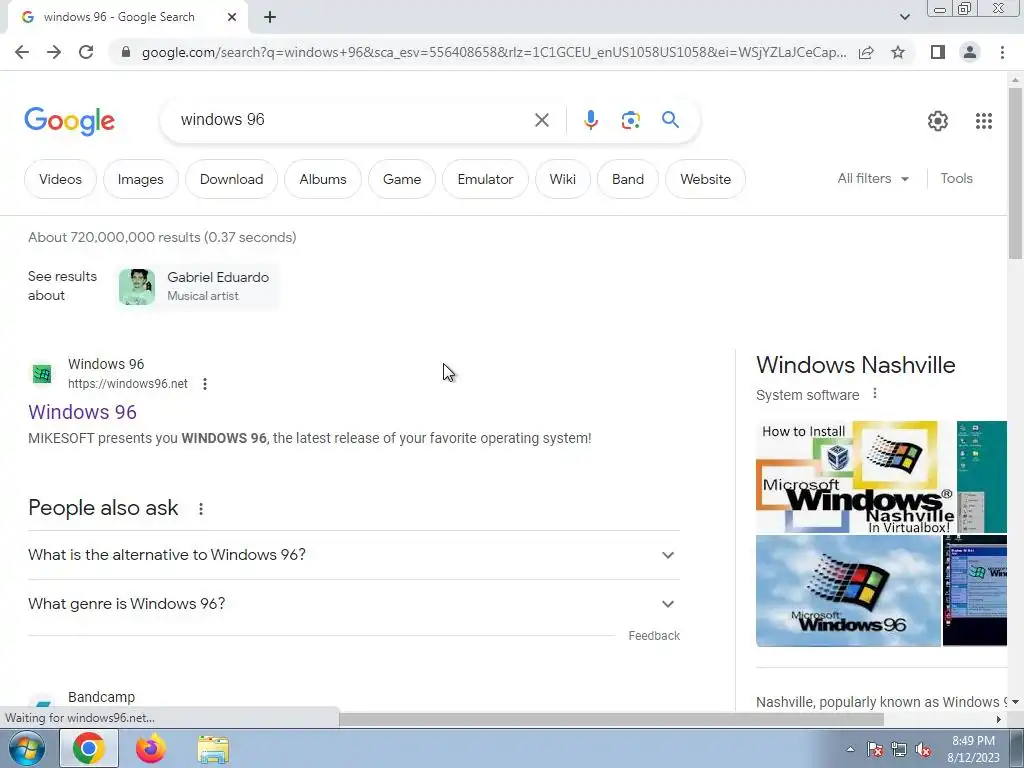Open the All filters dropdown

pyautogui.click(x=873, y=178)
